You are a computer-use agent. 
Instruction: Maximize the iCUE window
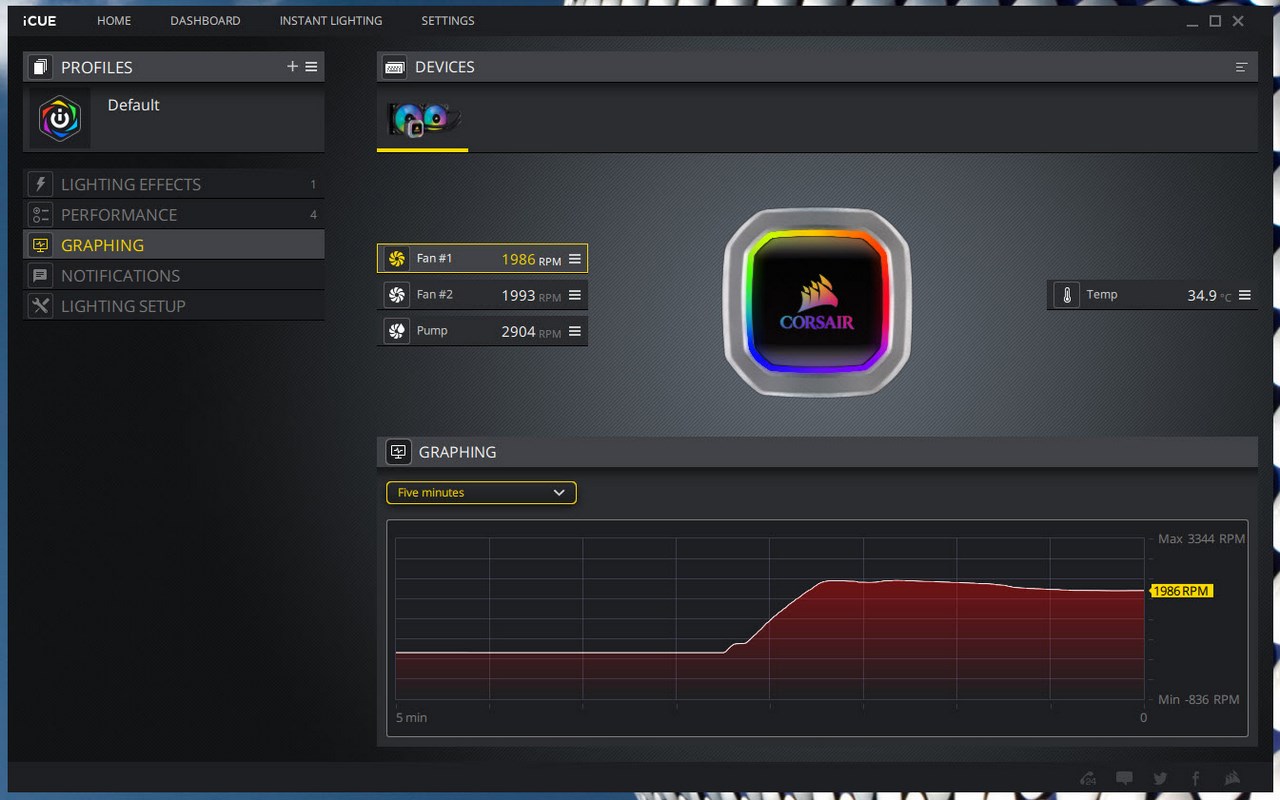pyautogui.click(x=1215, y=21)
